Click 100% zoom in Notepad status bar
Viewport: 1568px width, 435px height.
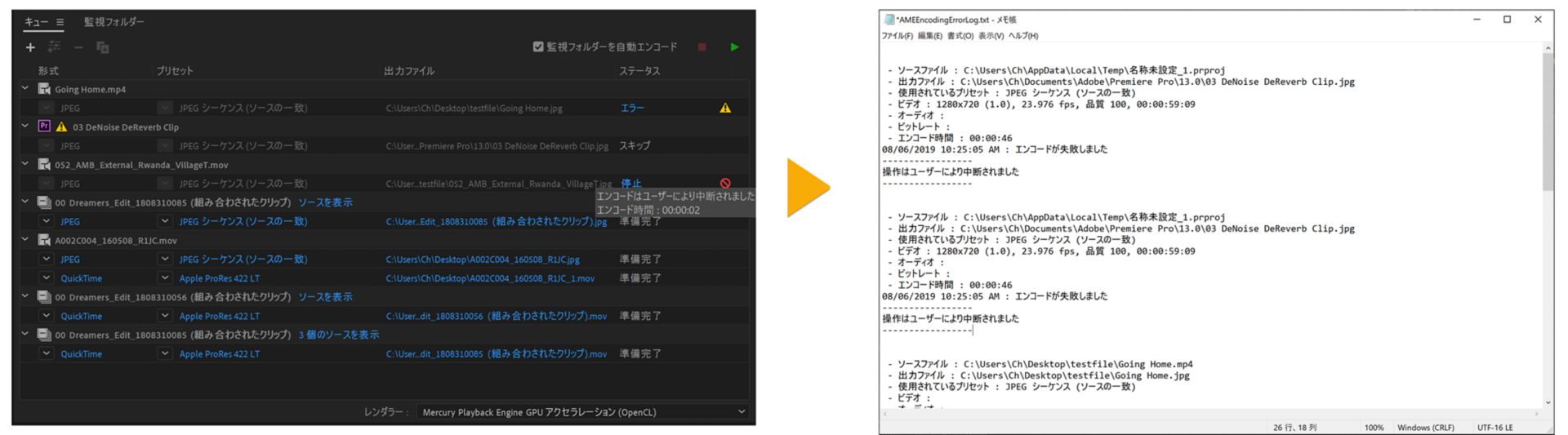(1374, 427)
